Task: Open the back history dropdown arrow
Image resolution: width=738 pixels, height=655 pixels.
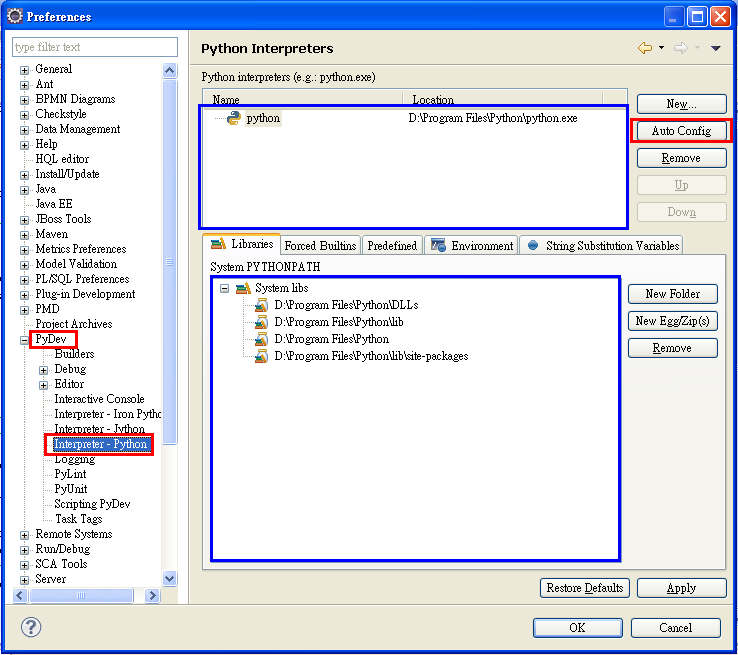Action: click(661, 48)
